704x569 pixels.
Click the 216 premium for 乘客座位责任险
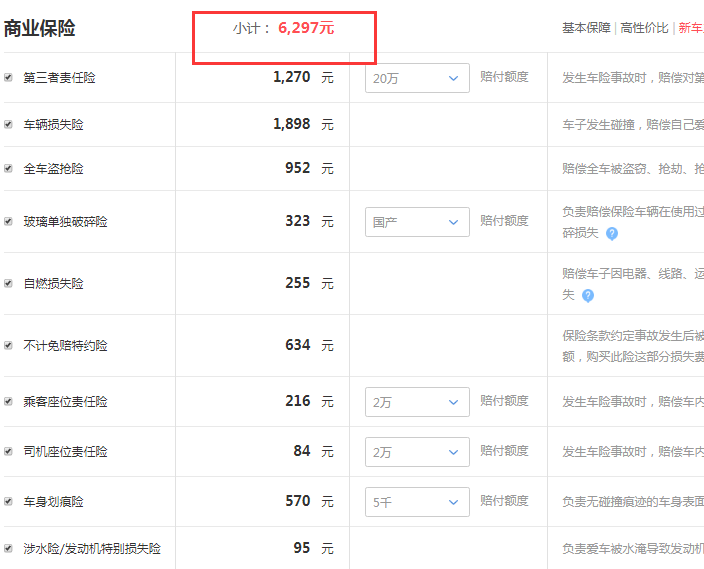pyautogui.click(x=298, y=401)
